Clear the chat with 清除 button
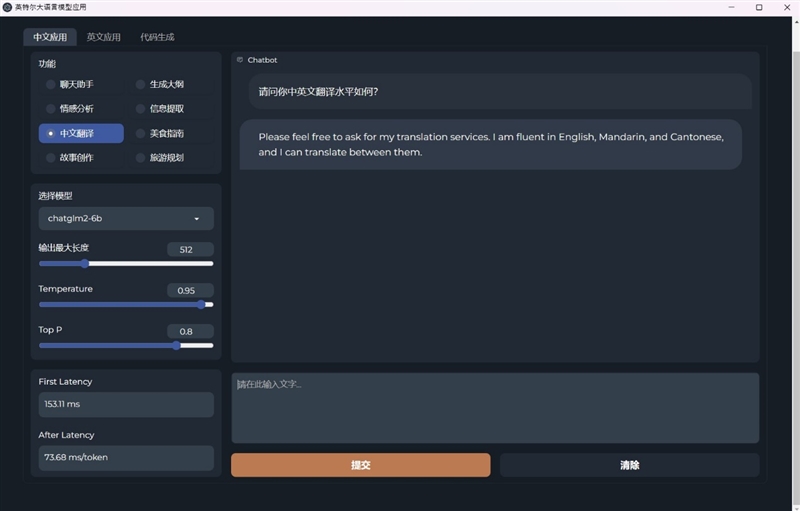 coord(630,465)
